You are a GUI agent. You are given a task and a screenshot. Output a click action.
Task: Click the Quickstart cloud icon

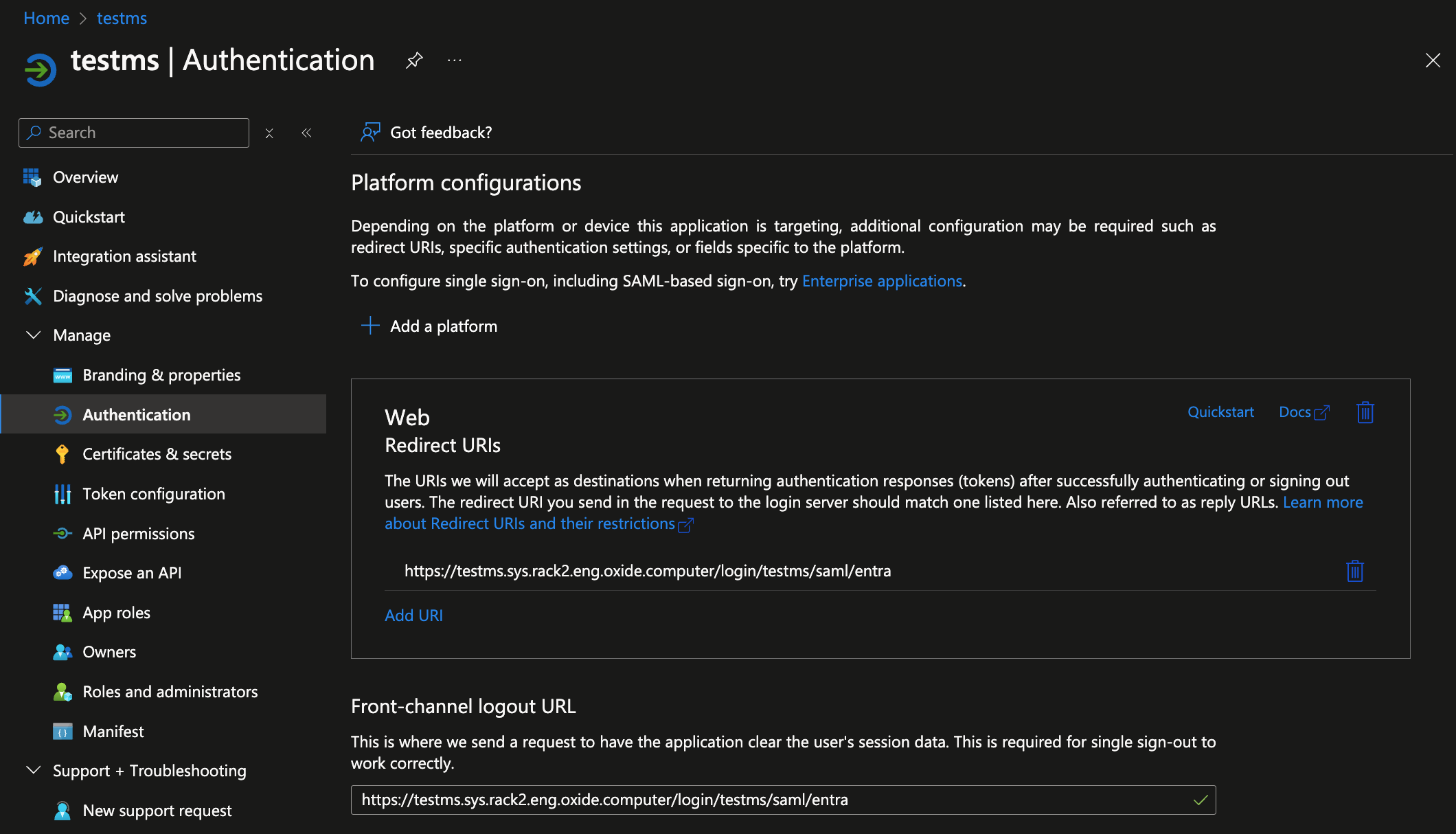pos(32,217)
